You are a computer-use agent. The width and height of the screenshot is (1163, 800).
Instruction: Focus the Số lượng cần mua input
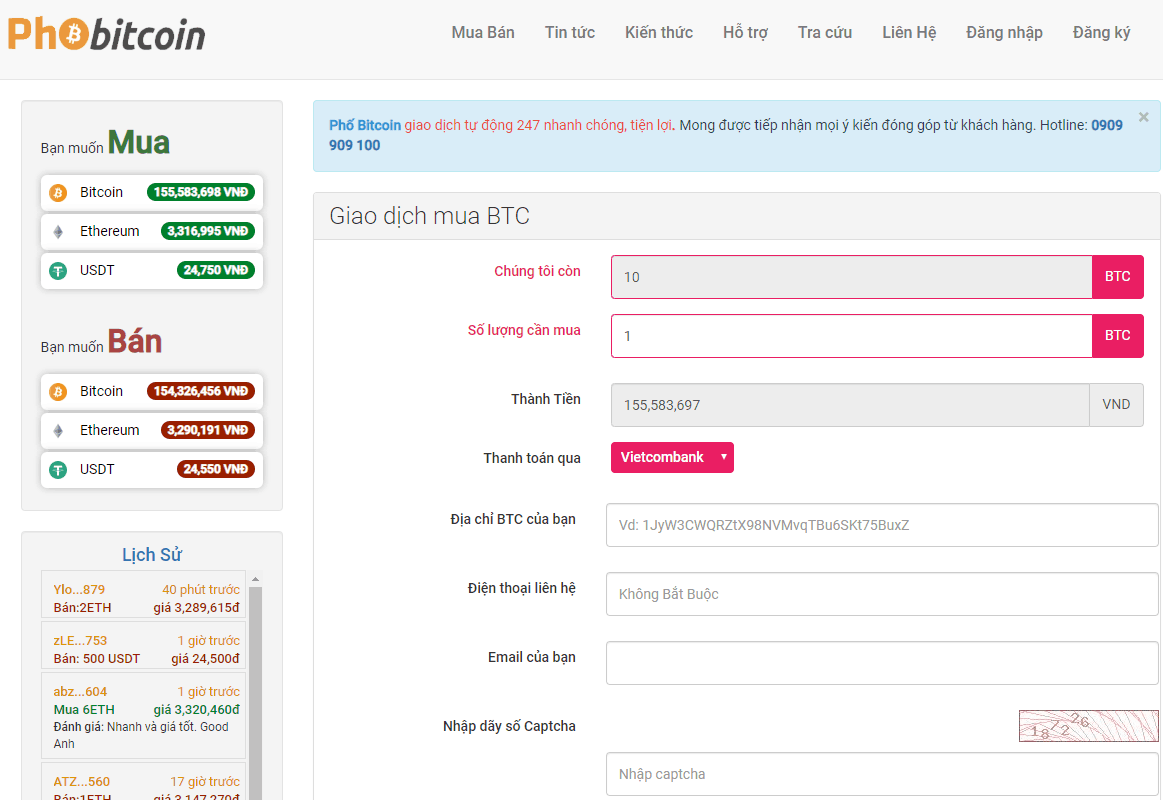click(x=851, y=336)
